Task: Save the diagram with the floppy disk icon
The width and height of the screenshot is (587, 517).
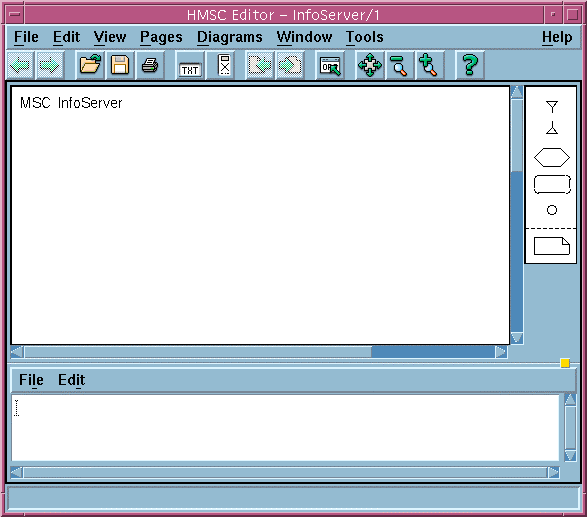Action: tap(120, 66)
